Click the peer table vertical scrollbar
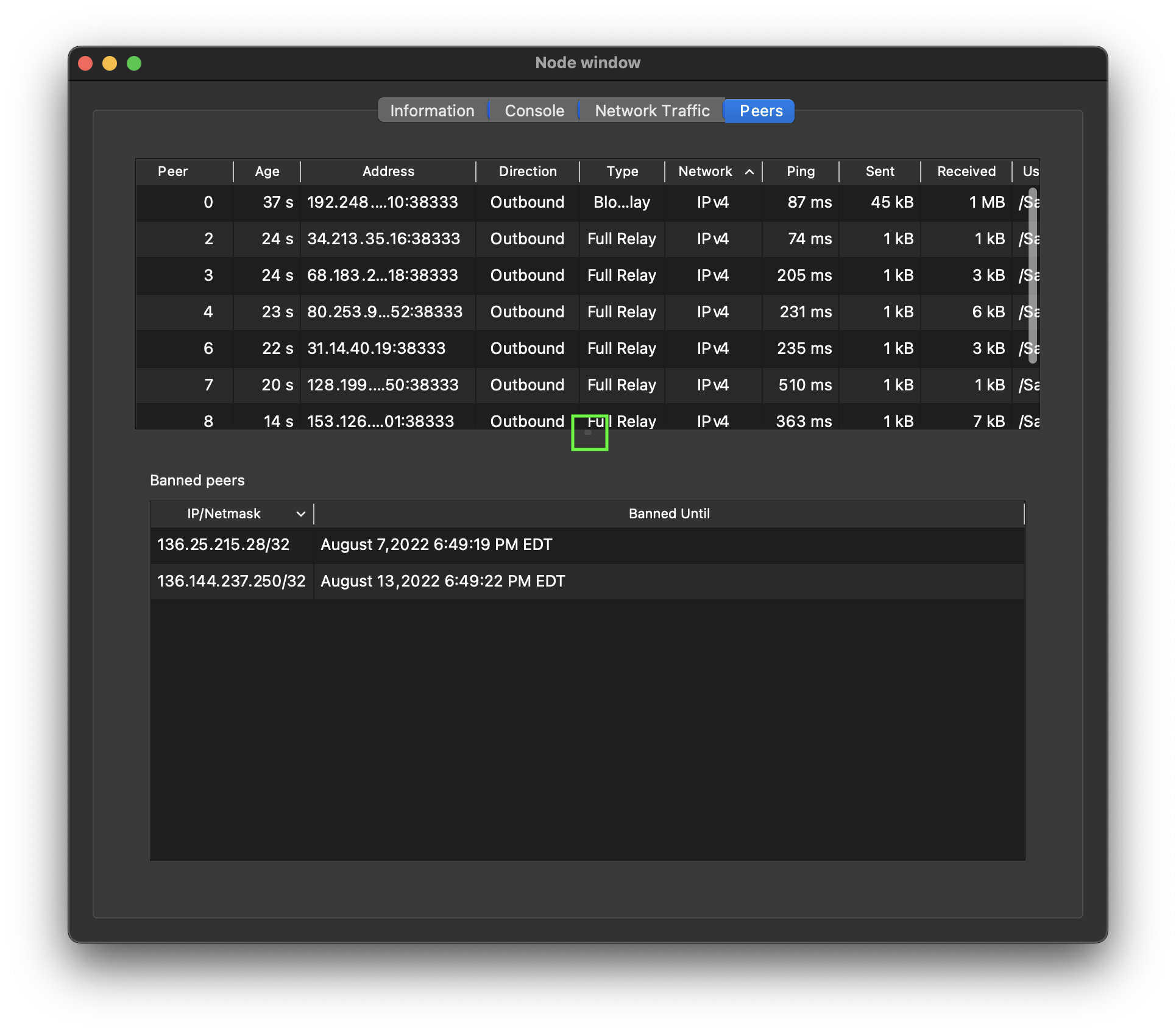The height and width of the screenshot is (1033, 1176). pyautogui.click(x=1032, y=274)
